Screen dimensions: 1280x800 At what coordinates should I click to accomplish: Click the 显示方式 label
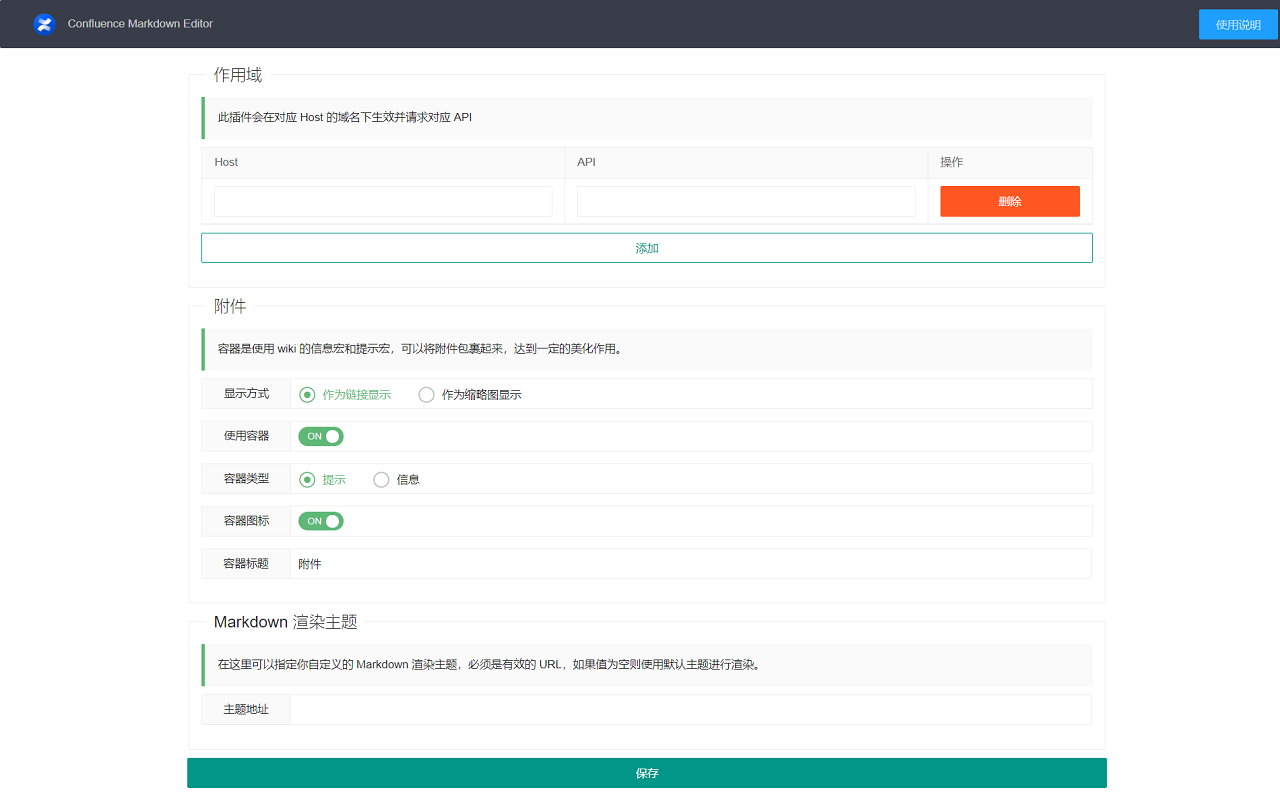[246, 394]
